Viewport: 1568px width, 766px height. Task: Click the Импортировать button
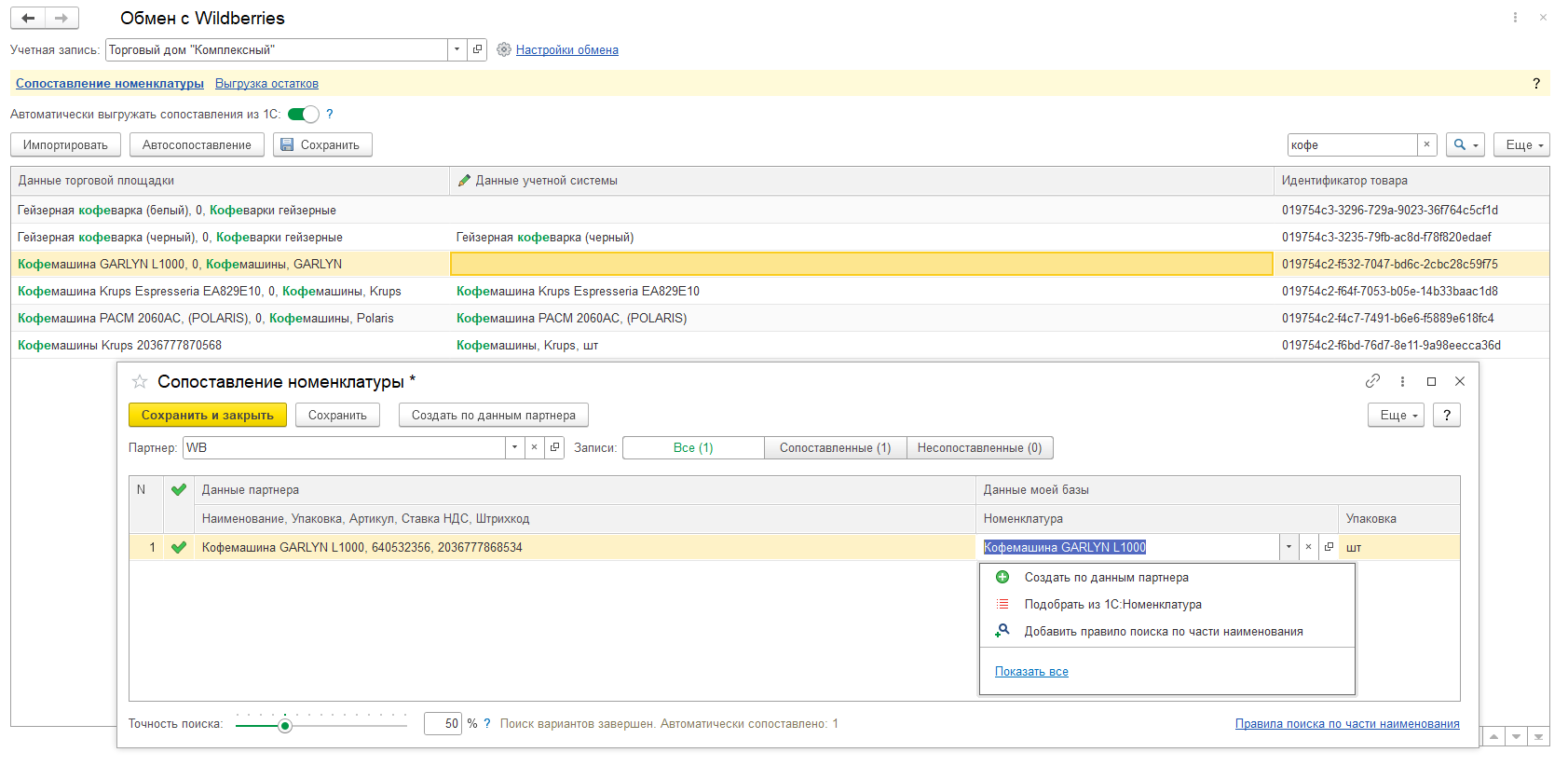click(x=65, y=144)
